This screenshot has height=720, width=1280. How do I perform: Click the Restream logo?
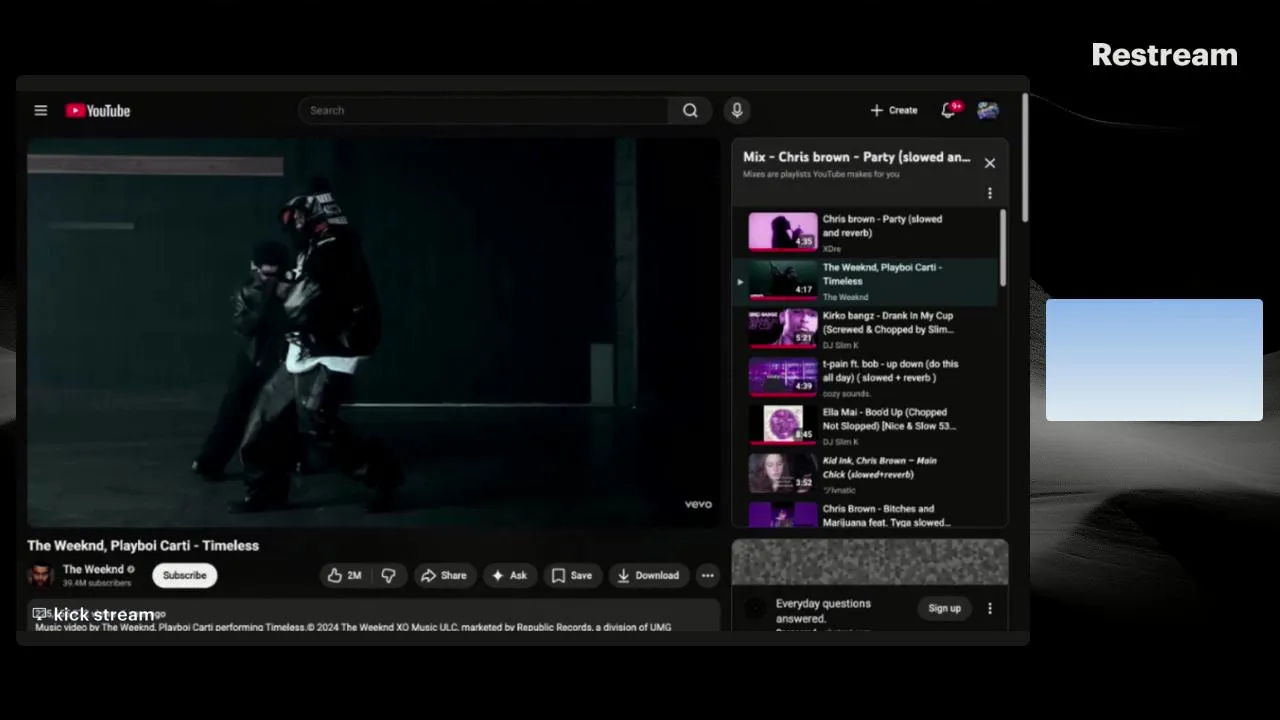(x=1164, y=55)
